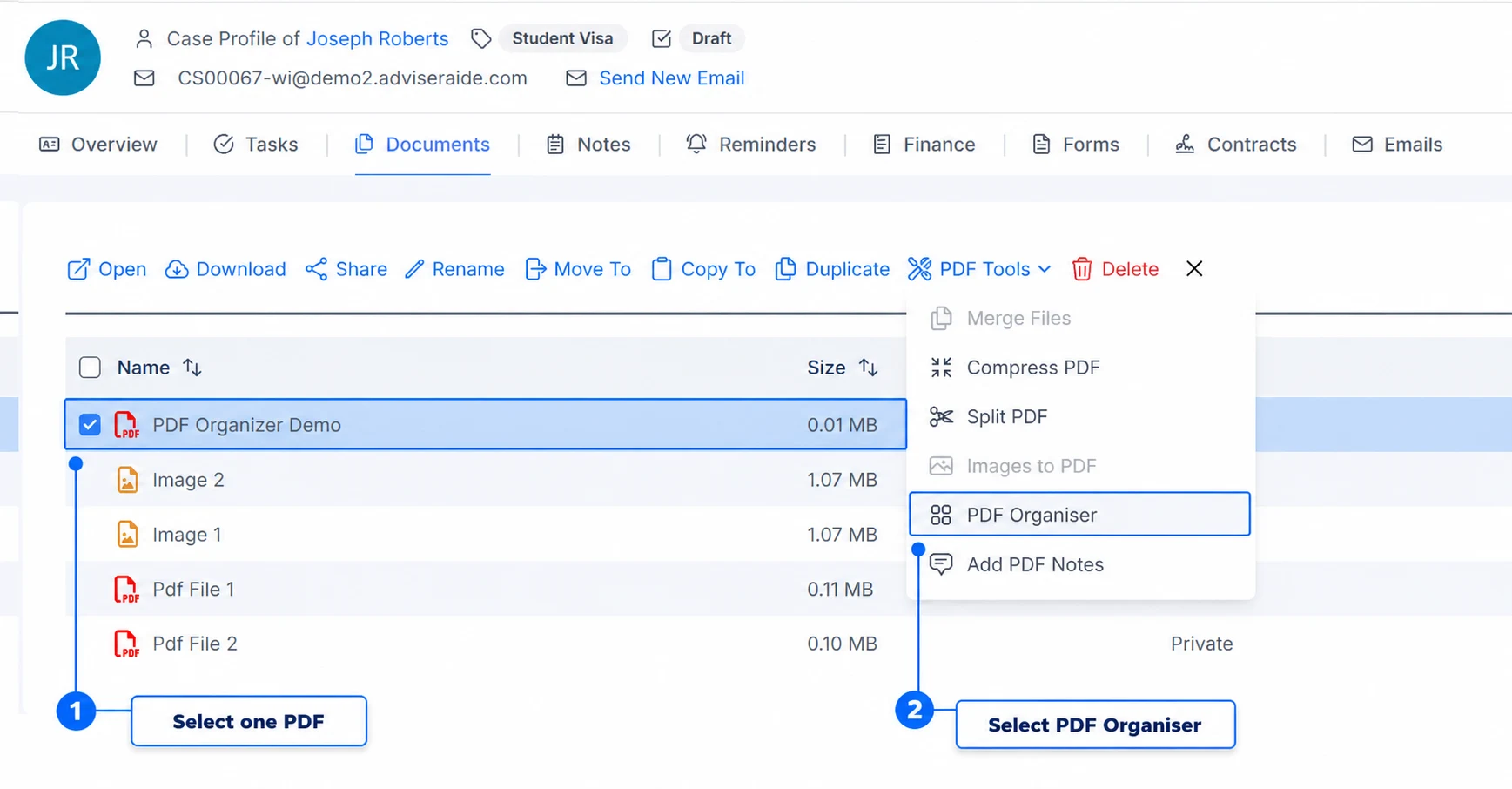Click the envelope icon next to case email address
This screenshot has width=1512, height=789.
click(x=144, y=78)
